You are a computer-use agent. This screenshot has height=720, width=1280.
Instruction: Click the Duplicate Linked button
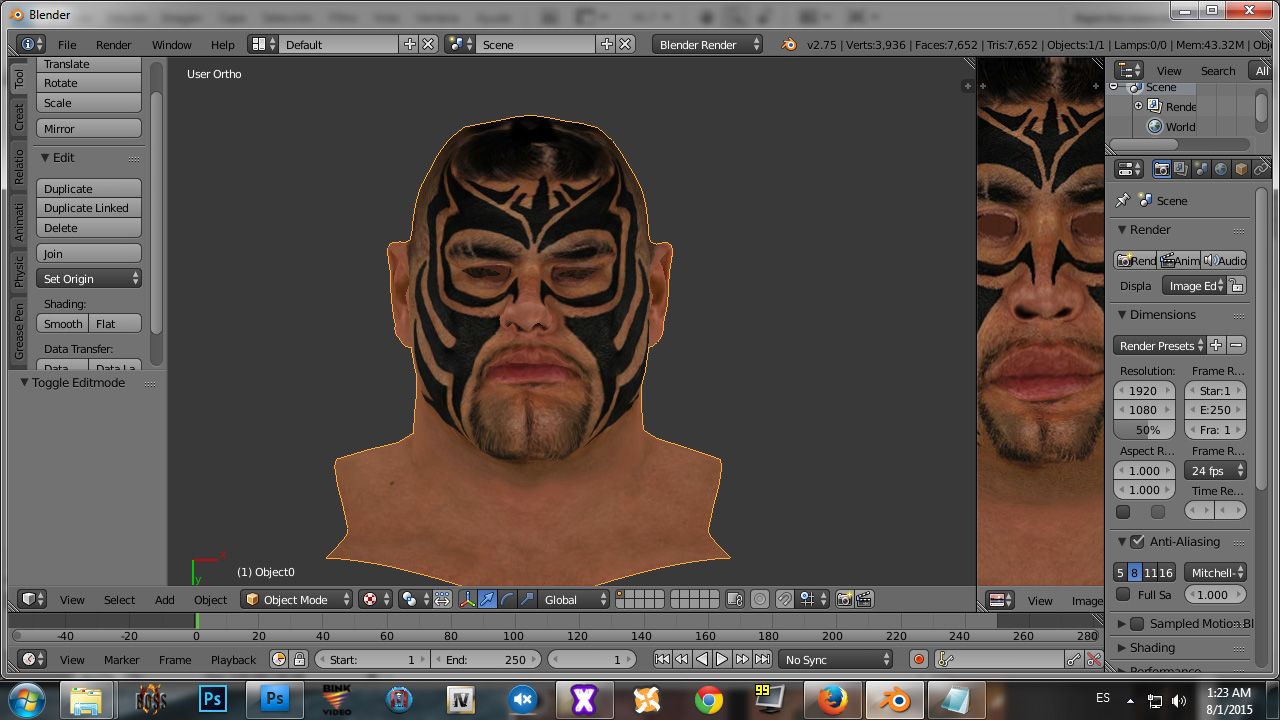[89, 208]
